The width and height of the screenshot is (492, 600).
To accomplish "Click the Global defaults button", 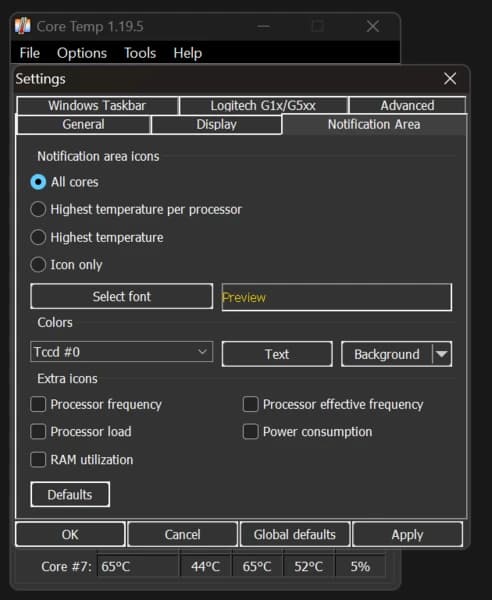I will click(x=295, y=534).
